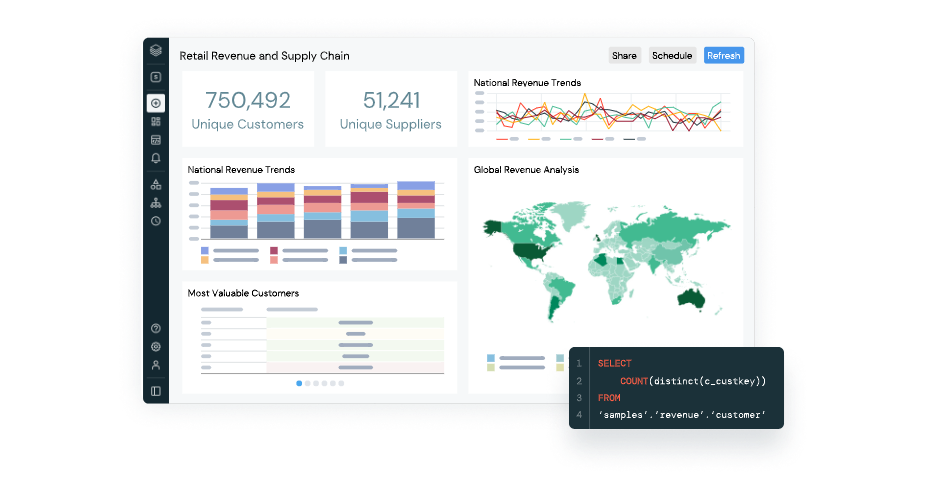The width and height of the screenshot is (942, 478).
Task: Open the alerts bell icon
Action: tap(155, 158)
